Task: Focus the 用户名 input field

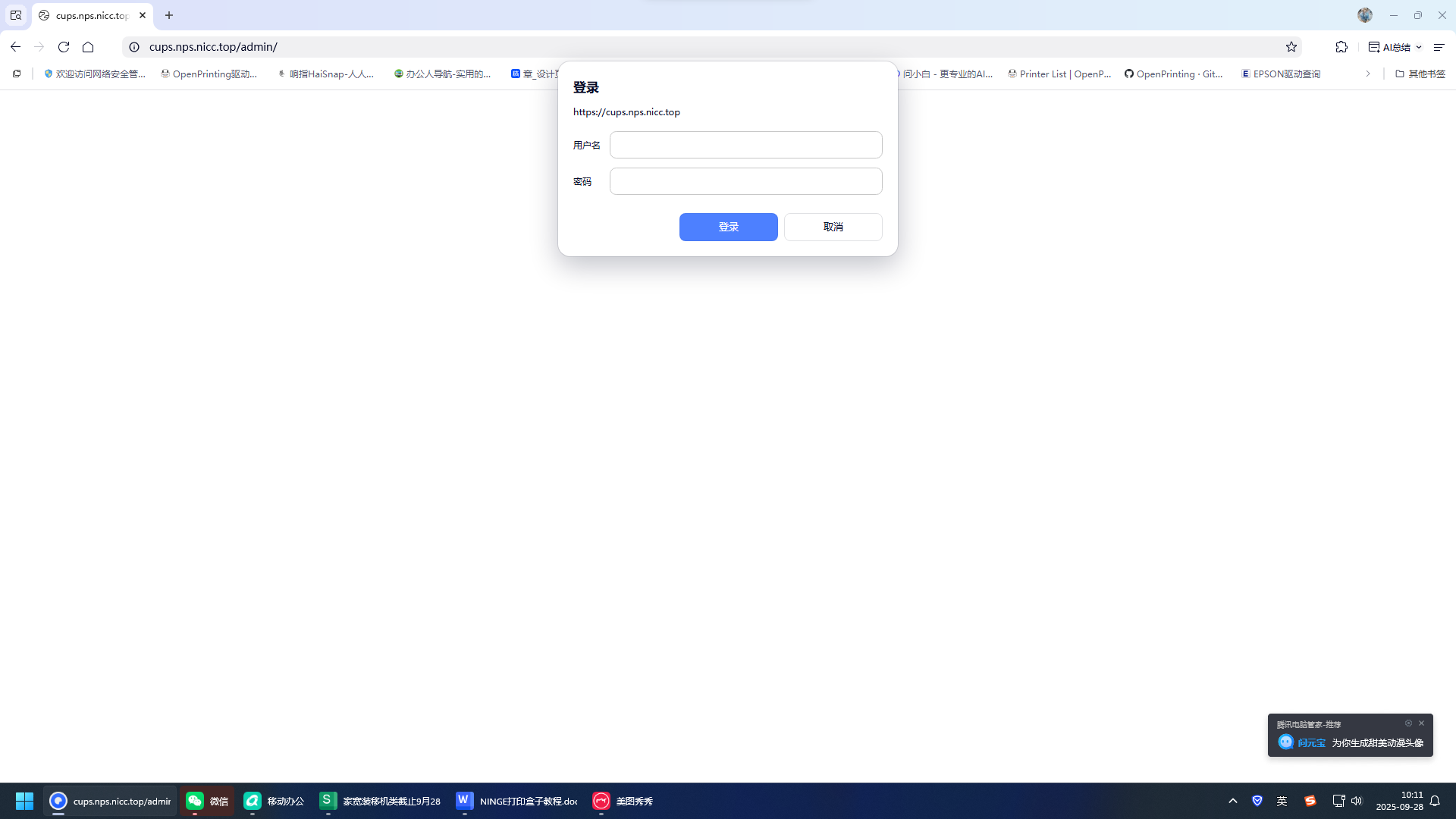Action: [745, 145]
